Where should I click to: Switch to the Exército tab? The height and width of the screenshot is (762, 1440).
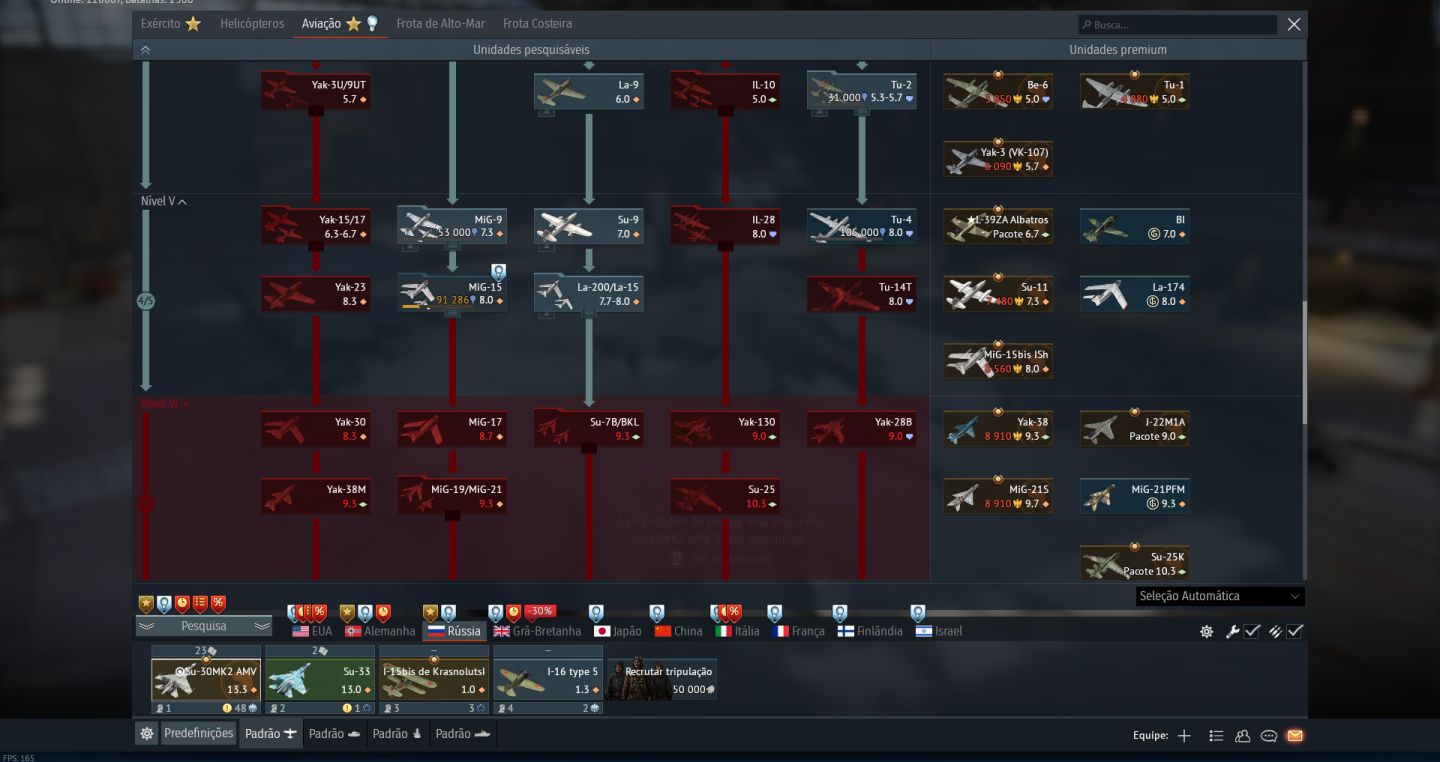pyautogui.click(x=171, y=24)
